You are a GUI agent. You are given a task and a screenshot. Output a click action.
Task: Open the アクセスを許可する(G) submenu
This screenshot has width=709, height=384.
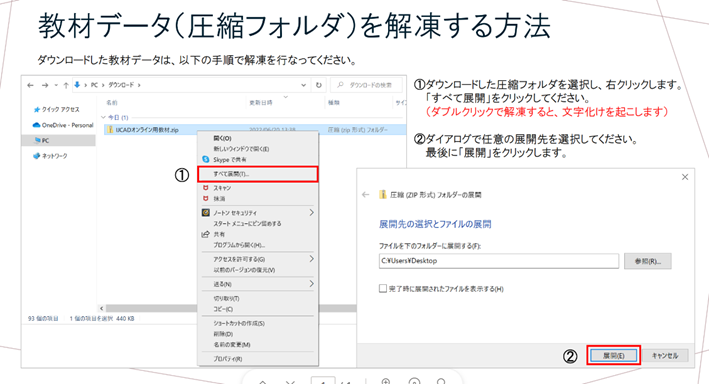[x=258, y=260]
